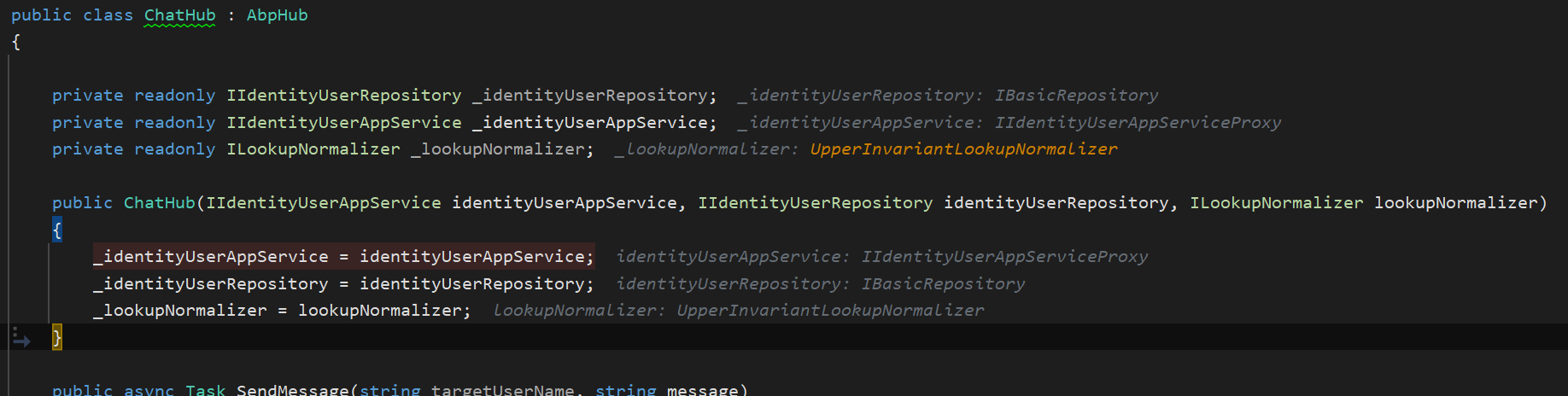The height and width of the screenshot is (396, 1568).
Task: Click the _identityUserRepository assignment statement
Action: point(343,284)
